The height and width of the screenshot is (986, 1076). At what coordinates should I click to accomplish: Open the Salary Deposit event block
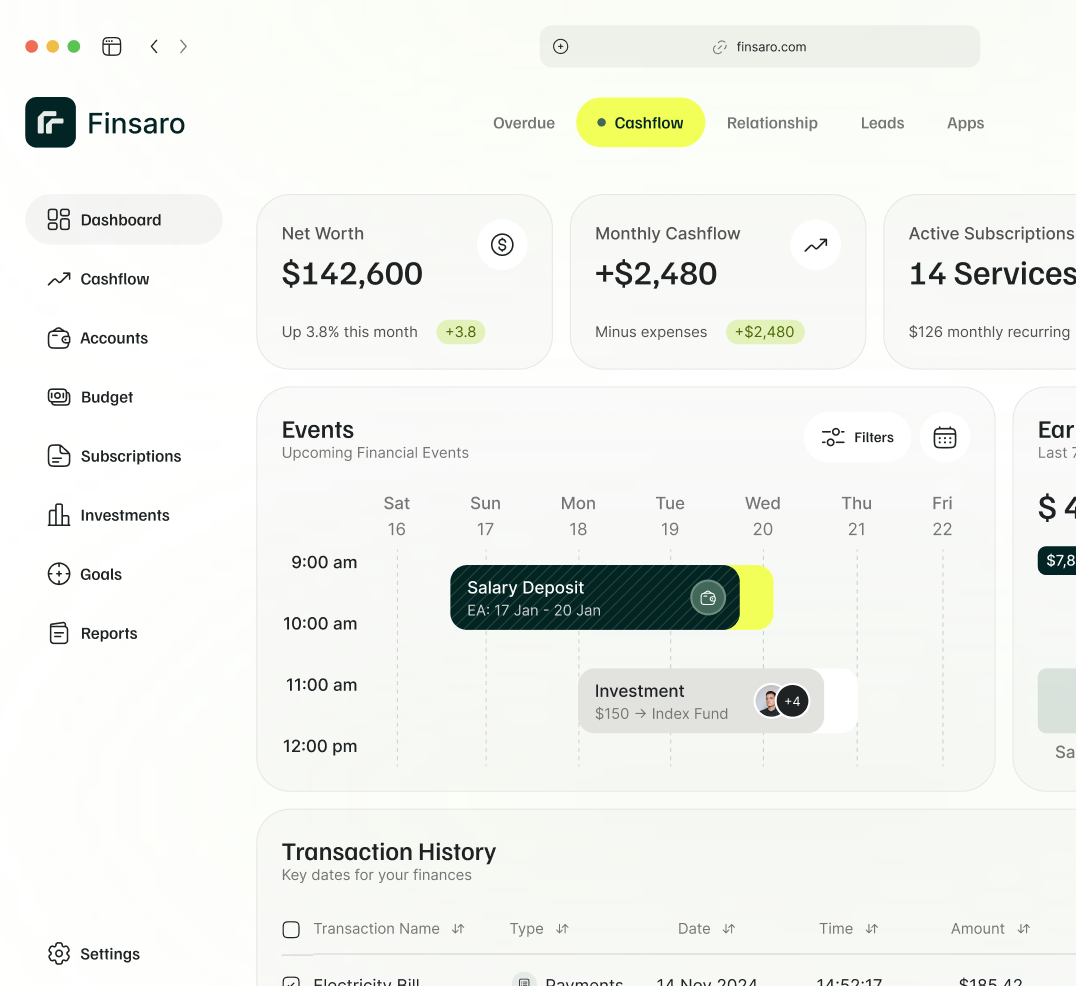point(595,598)
